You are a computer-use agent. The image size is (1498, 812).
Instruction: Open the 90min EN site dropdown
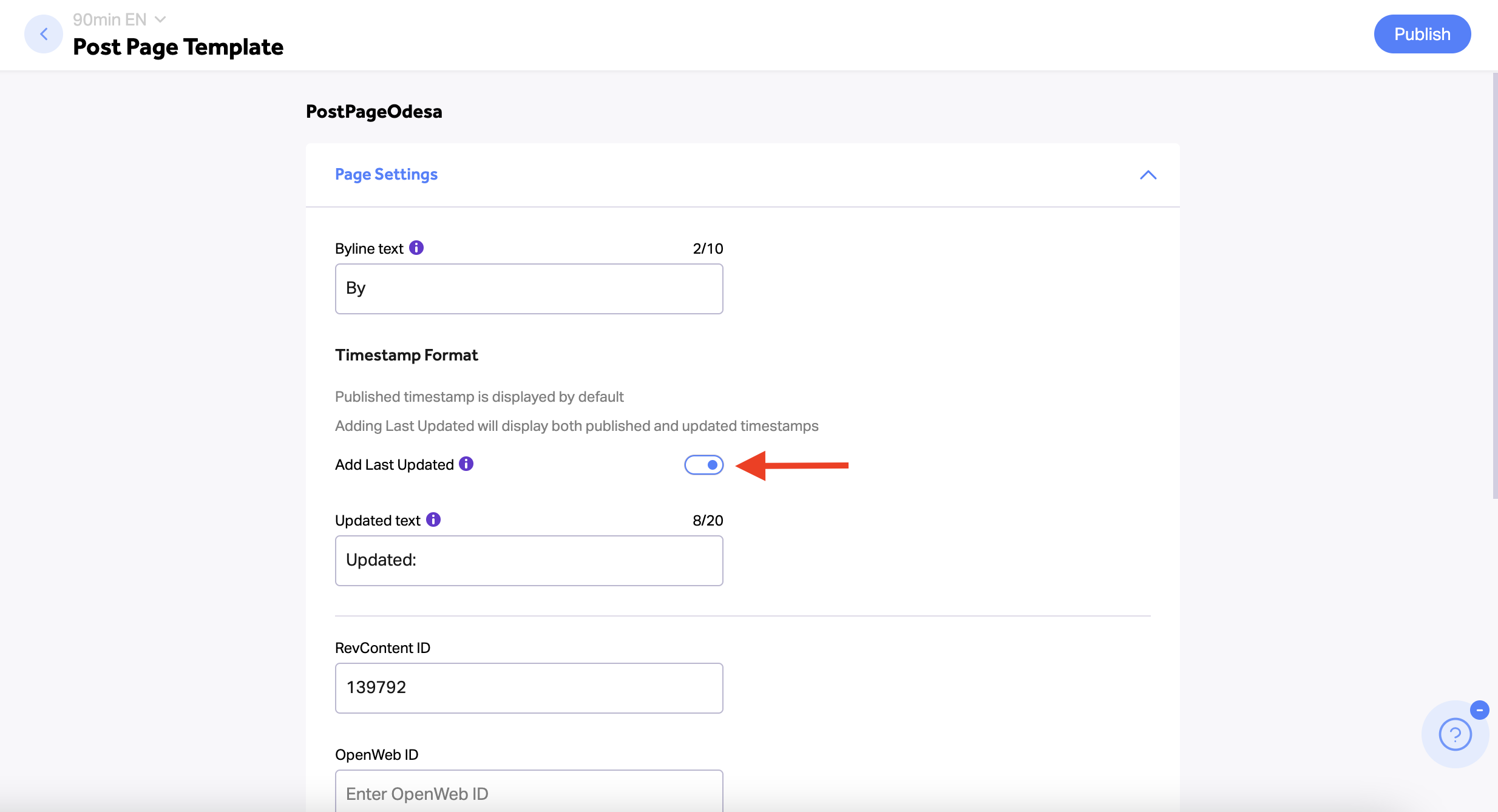point(120,19)
